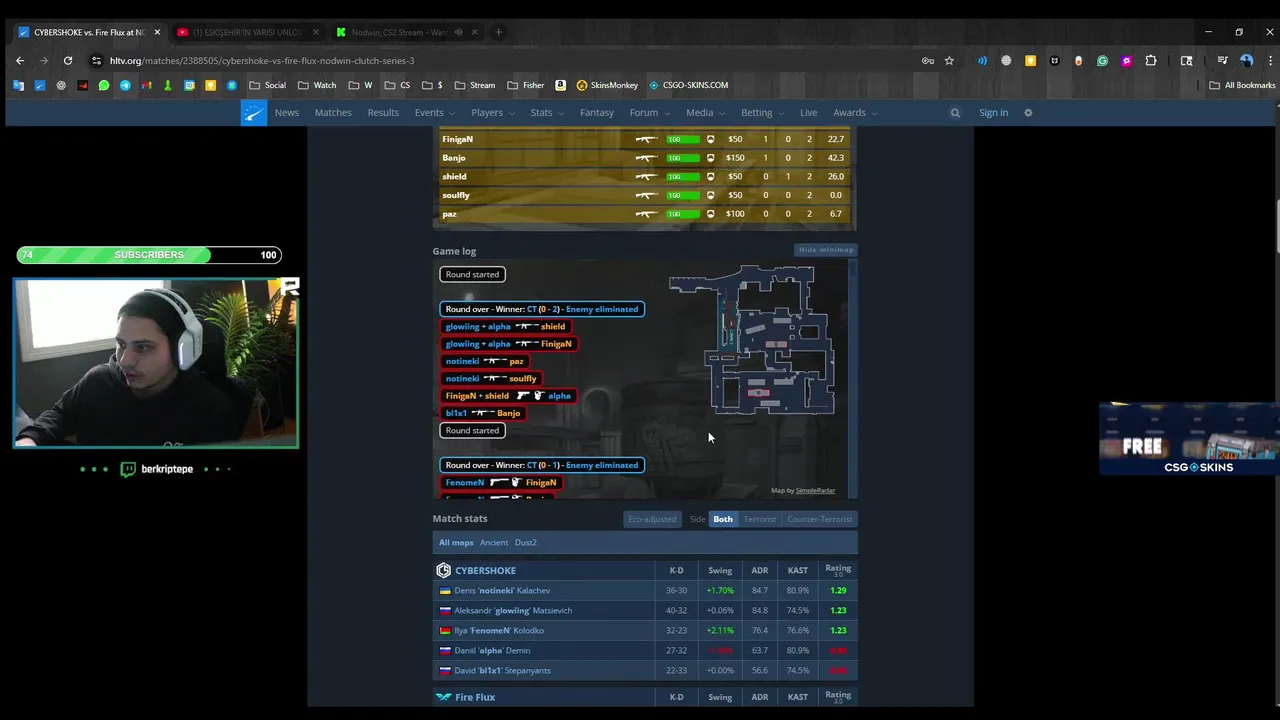Image resolution: width=1280 pixels, height=720 pixels.
Task: Open the HLTV search magnifier icon
Action: click(x=955, y=113)
